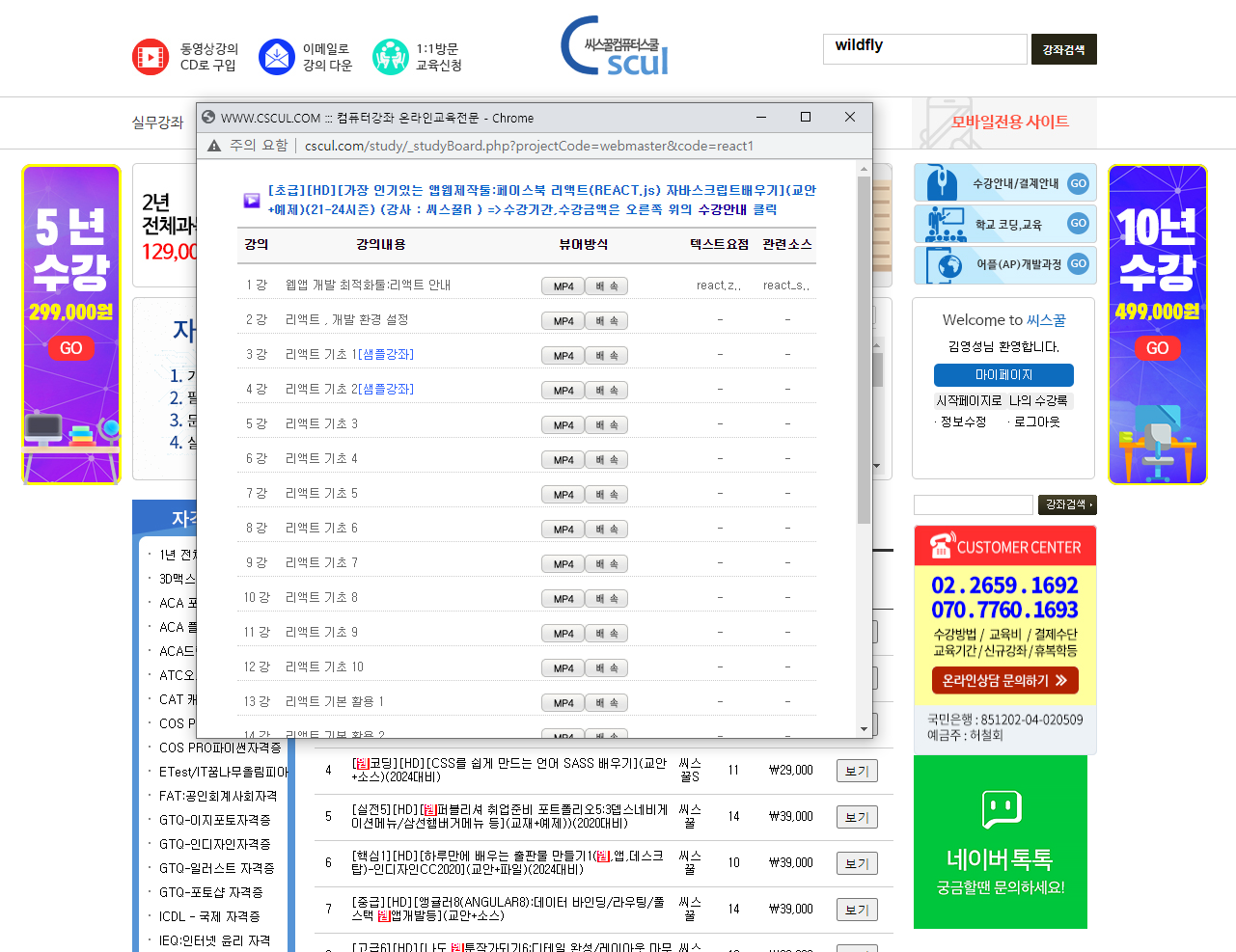Click the blue 마이페이지 button
Viewport: 1236px width, 952px height.
pos(1003,375)
